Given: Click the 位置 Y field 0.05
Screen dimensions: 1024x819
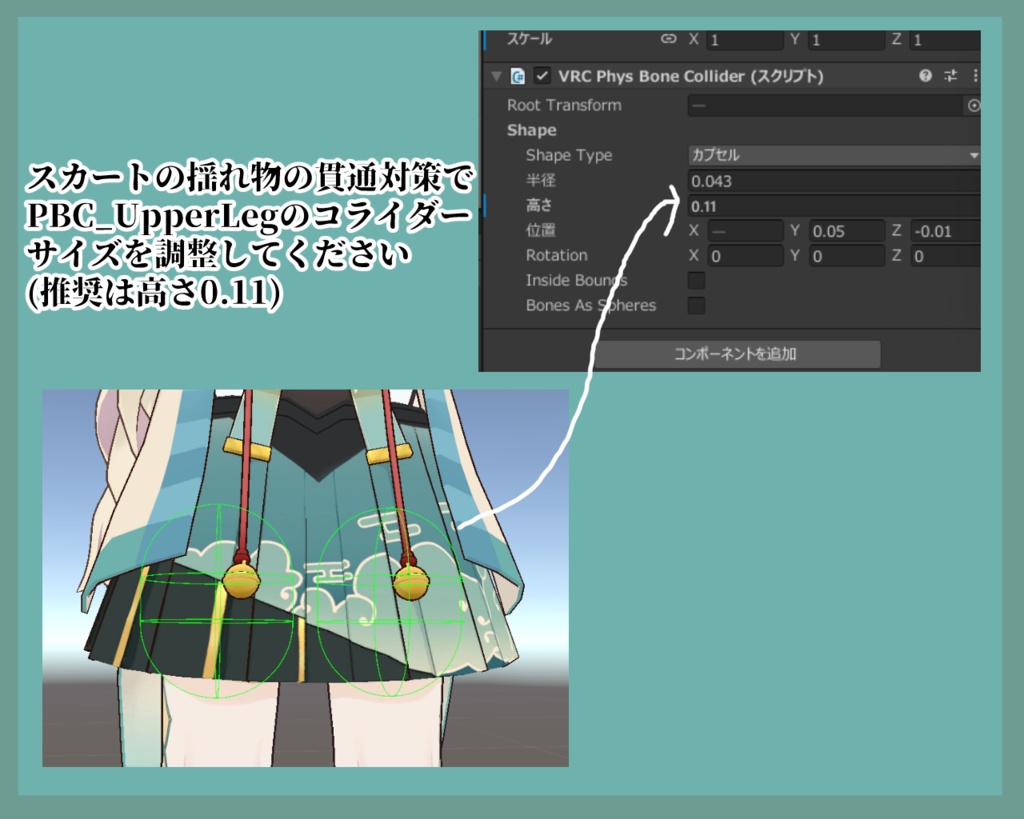Looking at the screenshot, I should click(x=846, y=231).
